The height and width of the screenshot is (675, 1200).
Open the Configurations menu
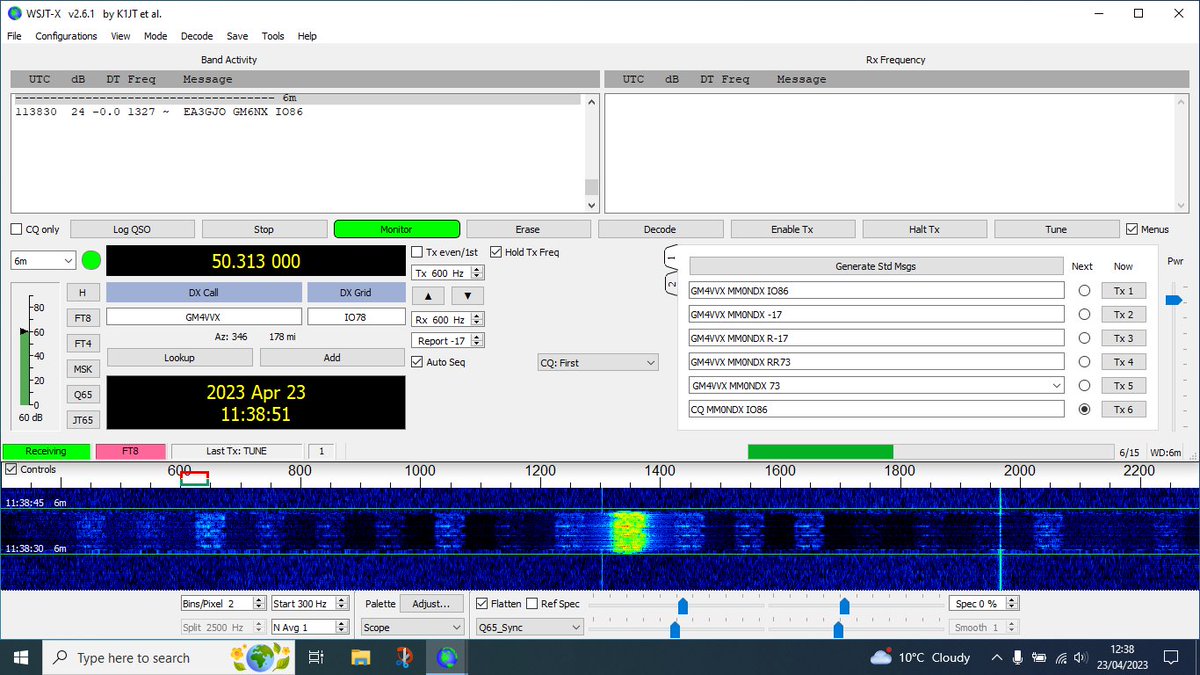point(66,36)
